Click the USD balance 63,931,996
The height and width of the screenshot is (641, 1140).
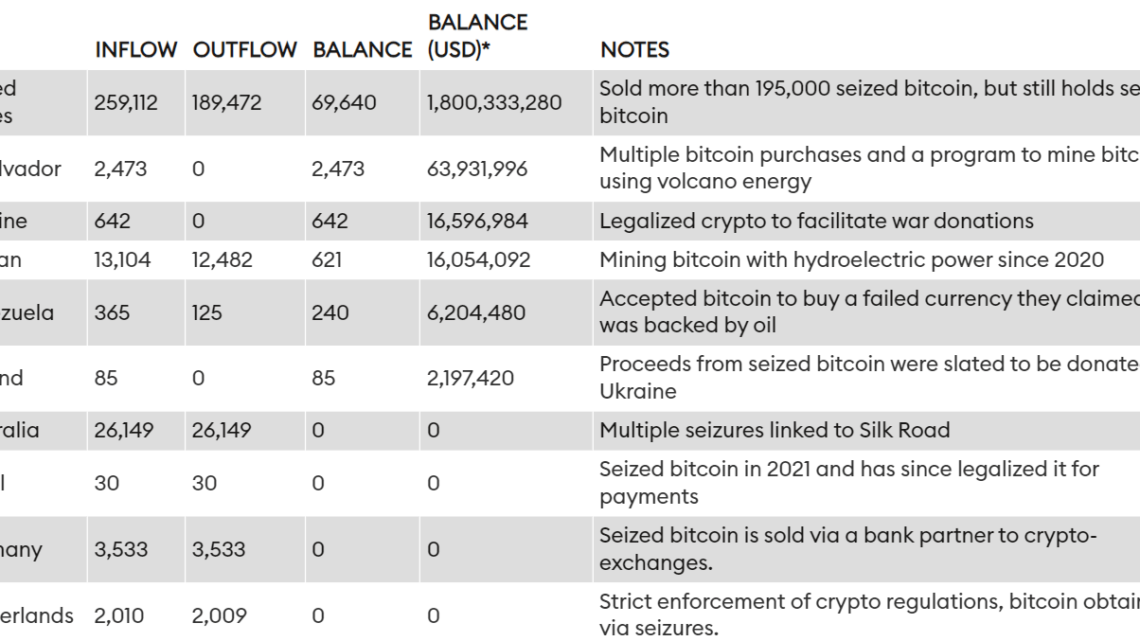[477, 168]
